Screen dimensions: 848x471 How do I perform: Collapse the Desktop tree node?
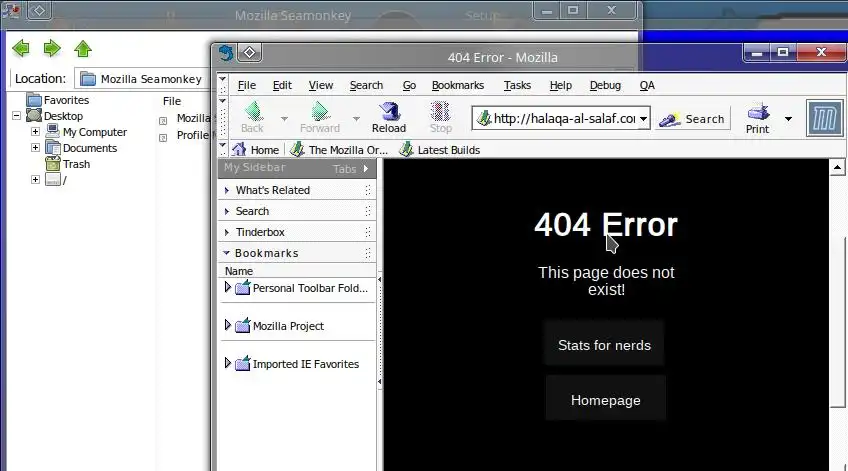[16, 116]
